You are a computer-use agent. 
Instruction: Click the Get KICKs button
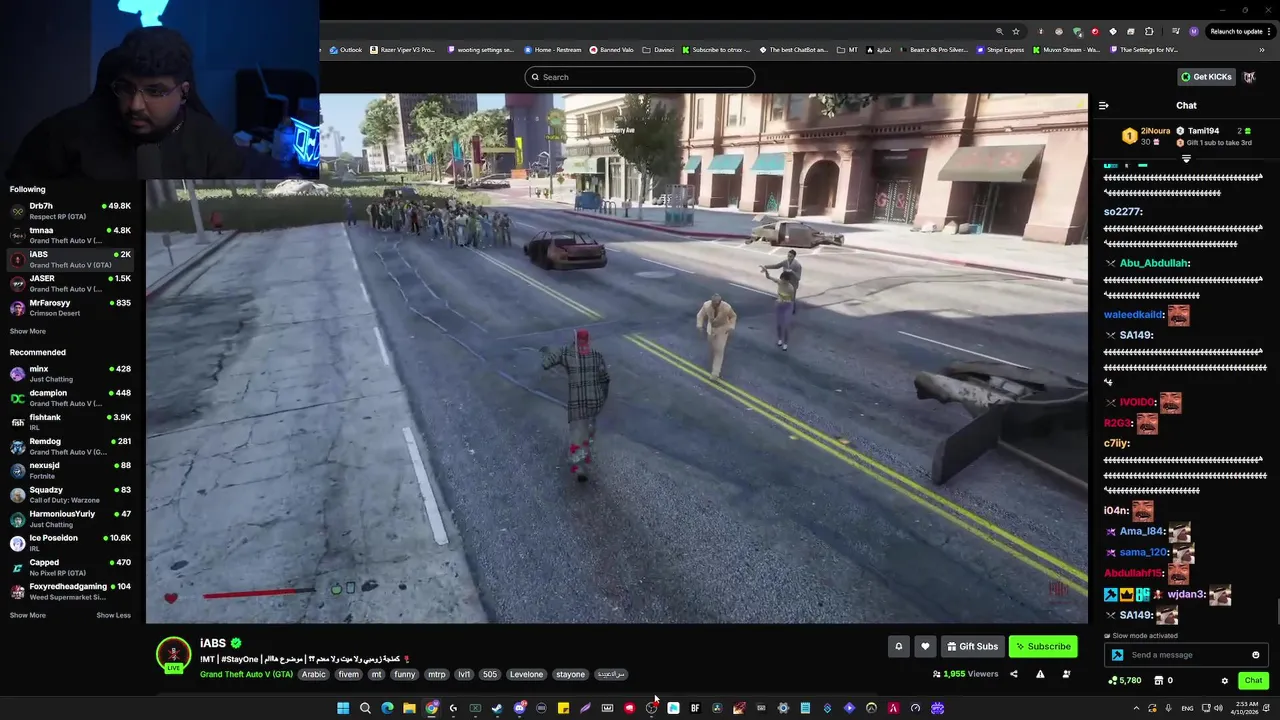(1206, 77)
